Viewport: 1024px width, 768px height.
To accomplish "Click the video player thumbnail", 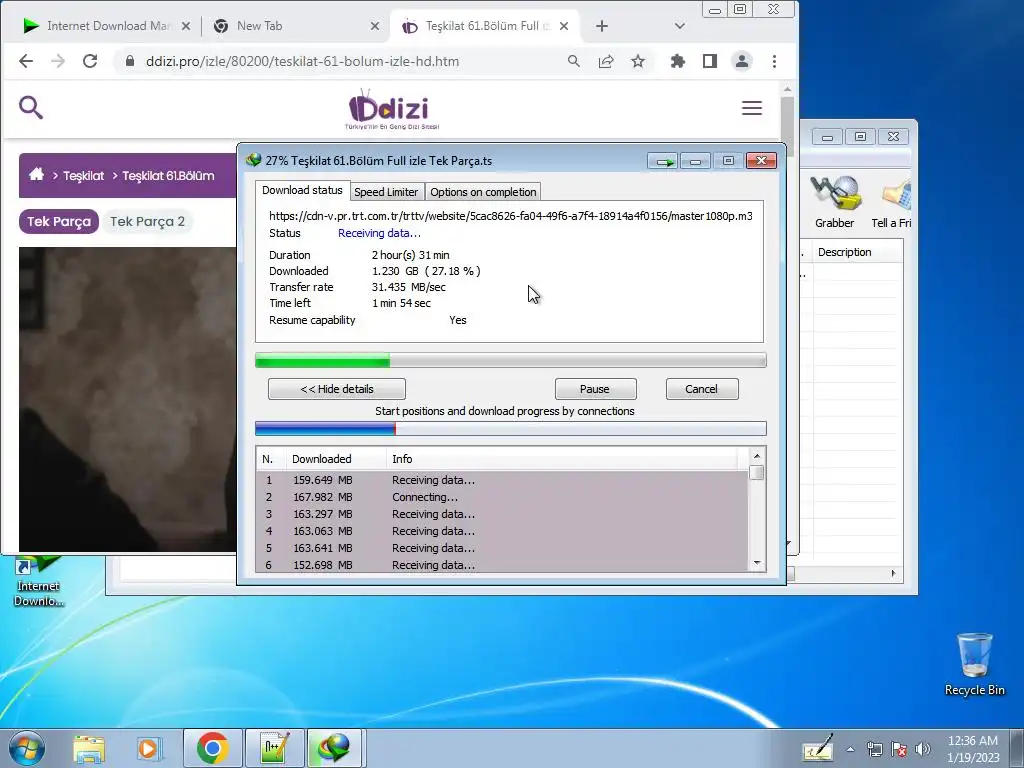I will [x=128, y=400].
